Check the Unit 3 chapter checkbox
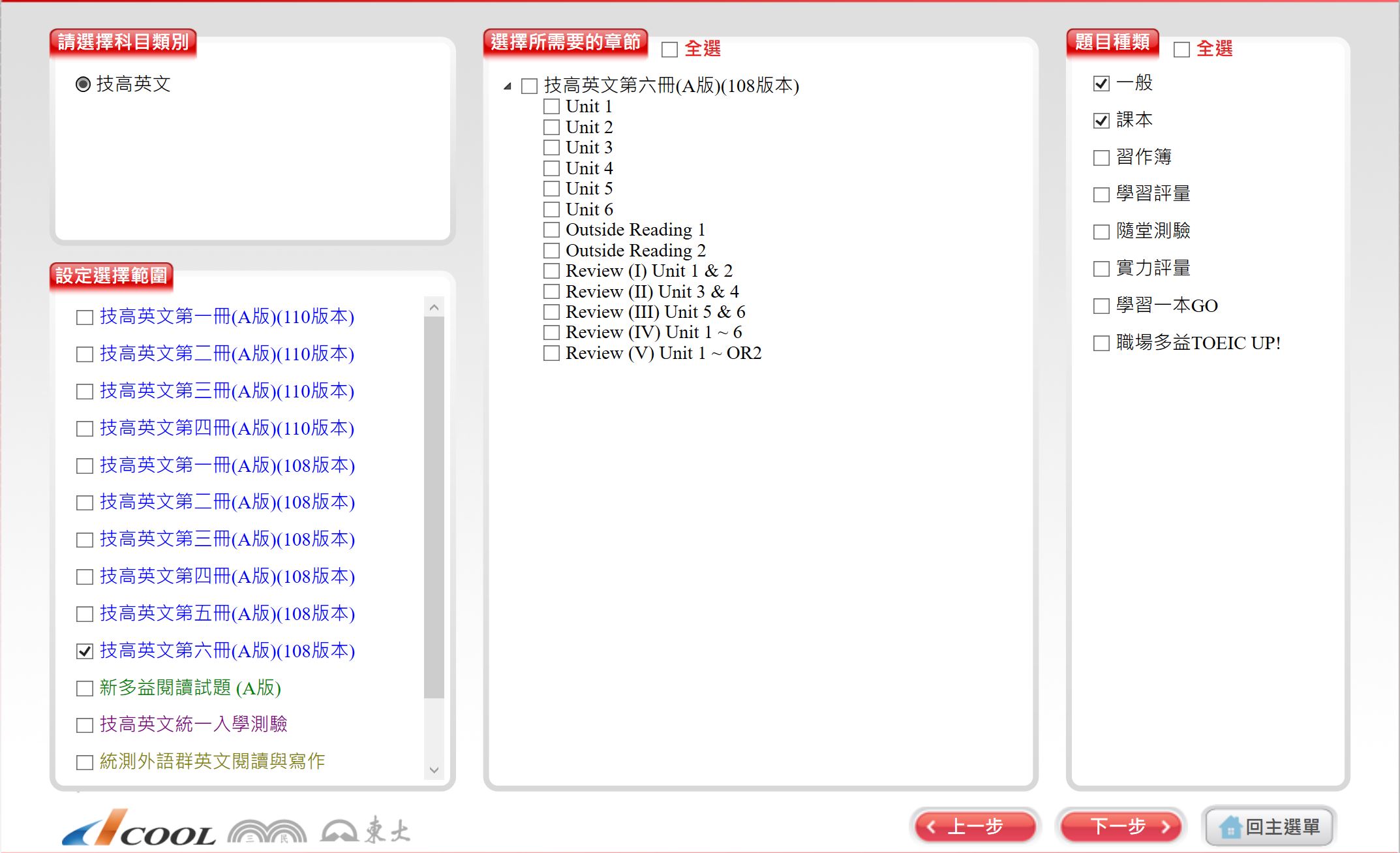The height and width of the screenshot is (853, 1400). (552, 147)
